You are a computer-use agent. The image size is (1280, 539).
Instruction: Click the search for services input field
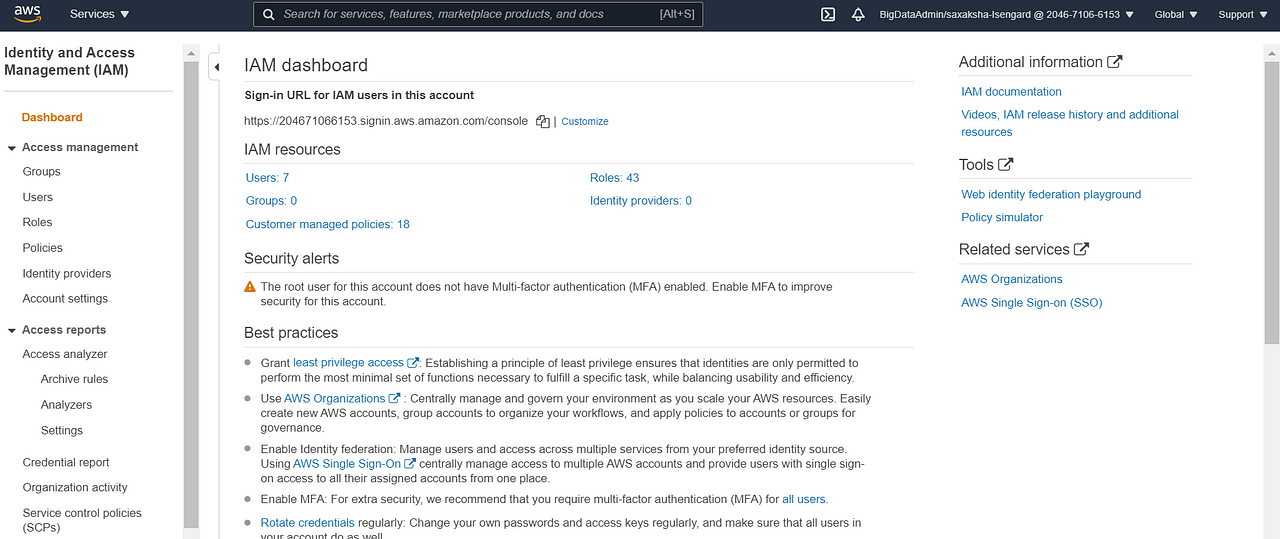[478, 14]
